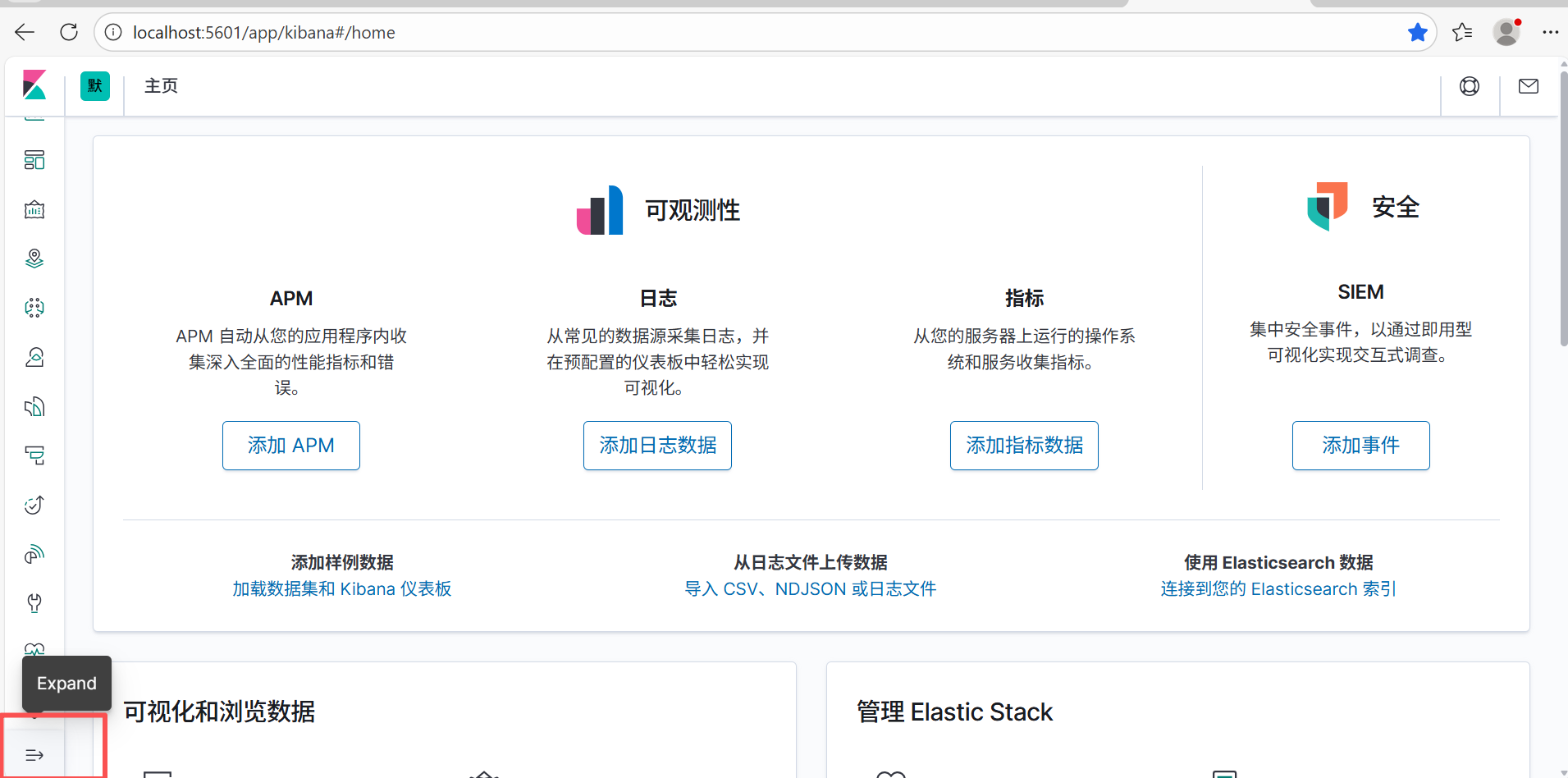Open APM app from the side navigation
The width and height of the screenshot is (1568, 778).
[x=34, y=455]
